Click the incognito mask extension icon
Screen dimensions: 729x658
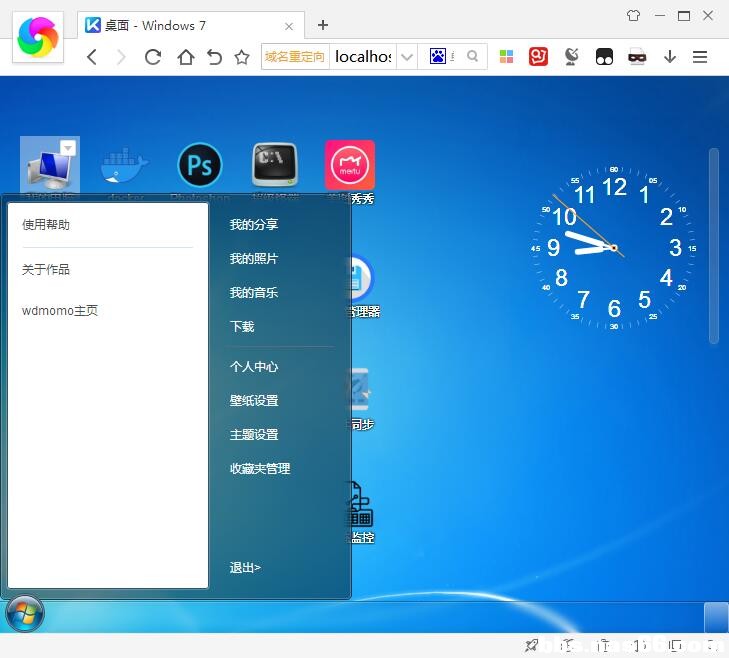pos(636,57)
